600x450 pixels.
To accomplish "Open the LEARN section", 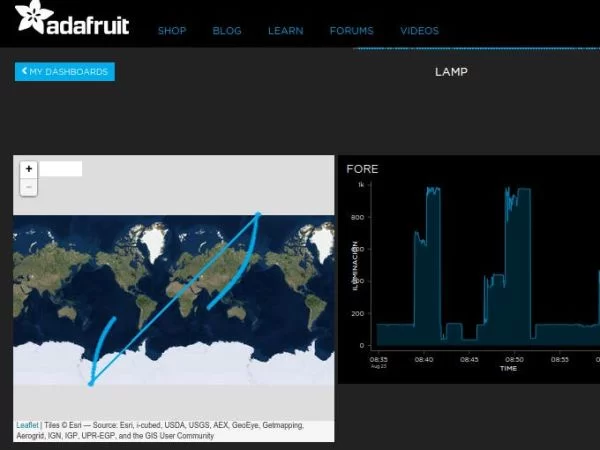I will pos(285,31).
